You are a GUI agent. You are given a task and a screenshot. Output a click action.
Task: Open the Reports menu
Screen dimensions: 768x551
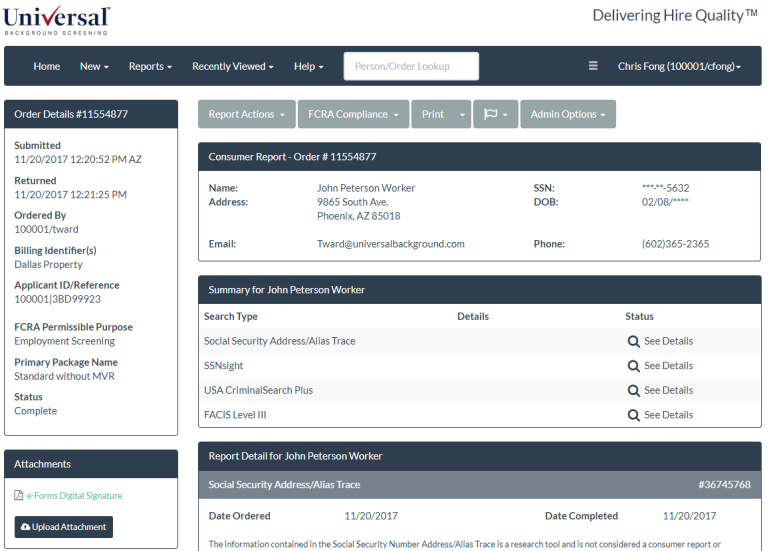click(x=150, y=66)
